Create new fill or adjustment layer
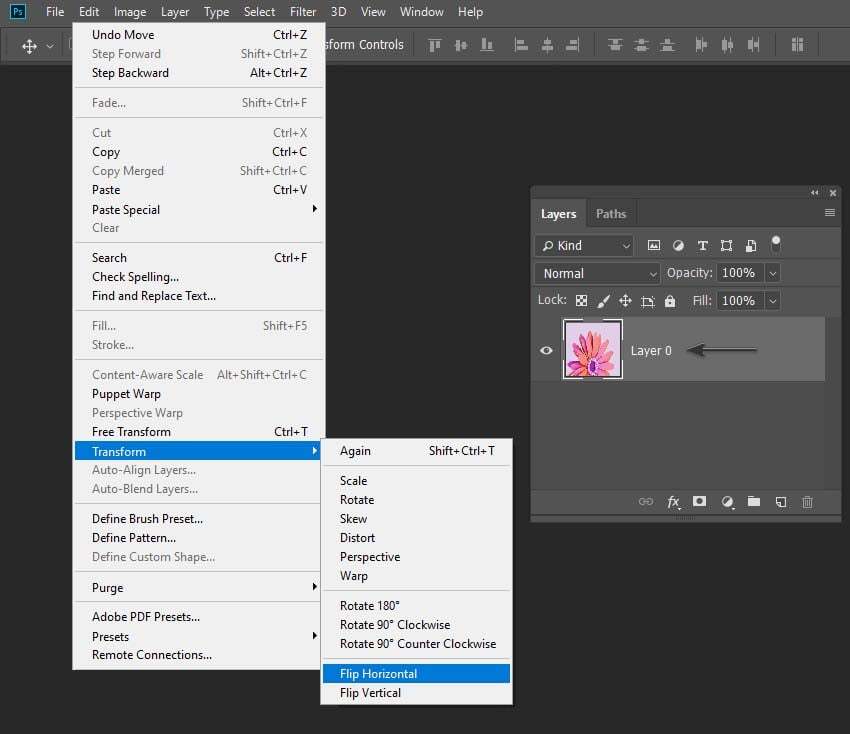850x734 pixels. click(x=727, y=502)
